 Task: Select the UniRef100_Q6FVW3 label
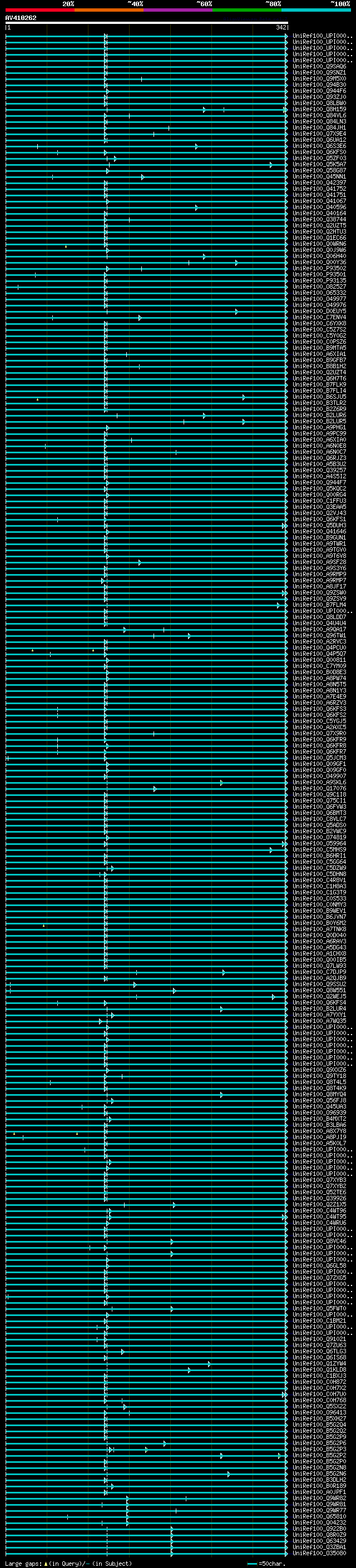coord(319,807)
